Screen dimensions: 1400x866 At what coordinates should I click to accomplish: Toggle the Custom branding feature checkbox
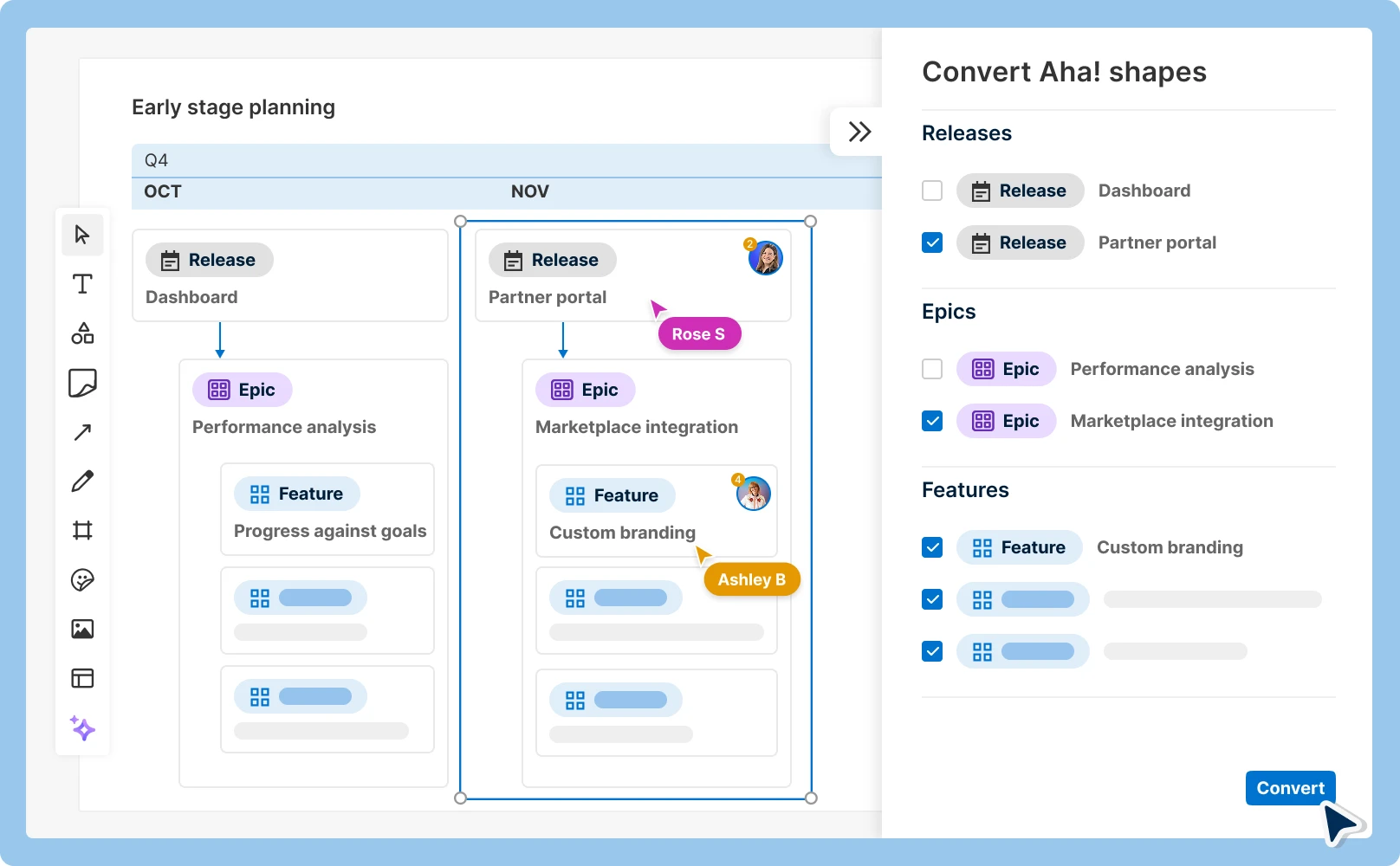click(x=932, y=547)
